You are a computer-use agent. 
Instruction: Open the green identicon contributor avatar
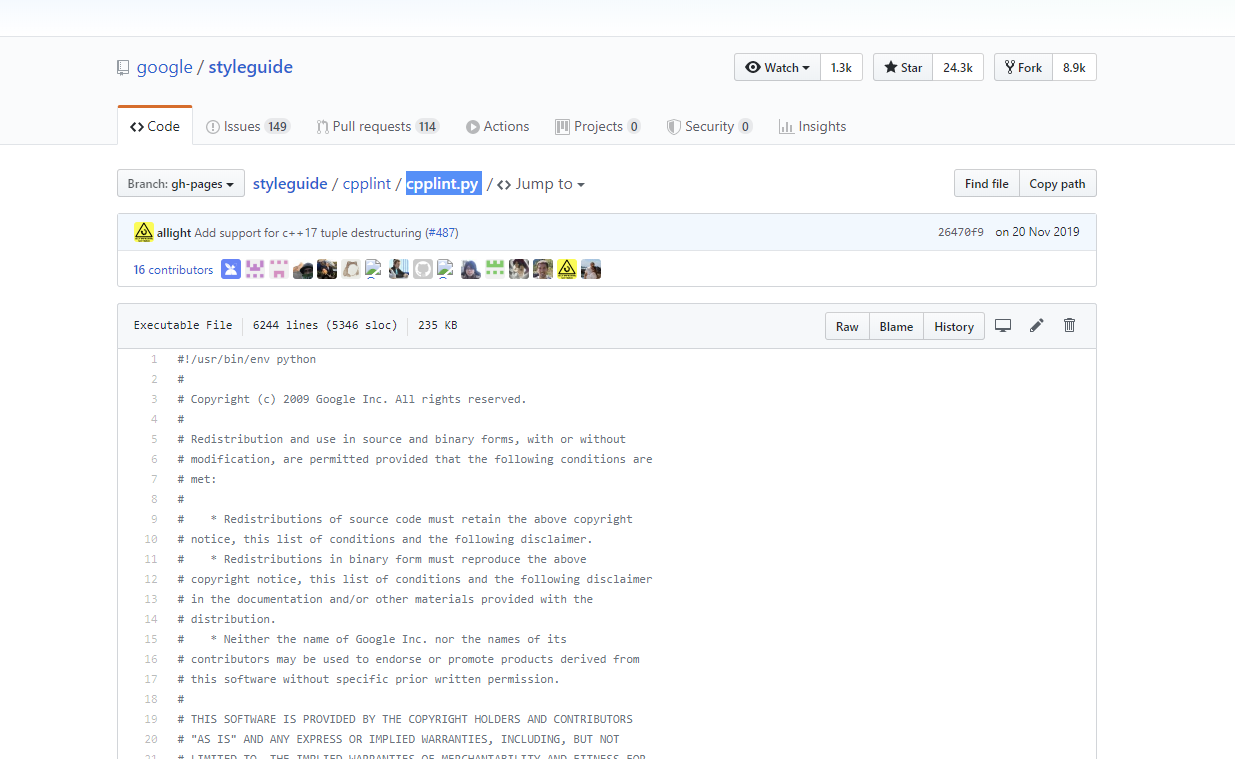click(495, 269)
